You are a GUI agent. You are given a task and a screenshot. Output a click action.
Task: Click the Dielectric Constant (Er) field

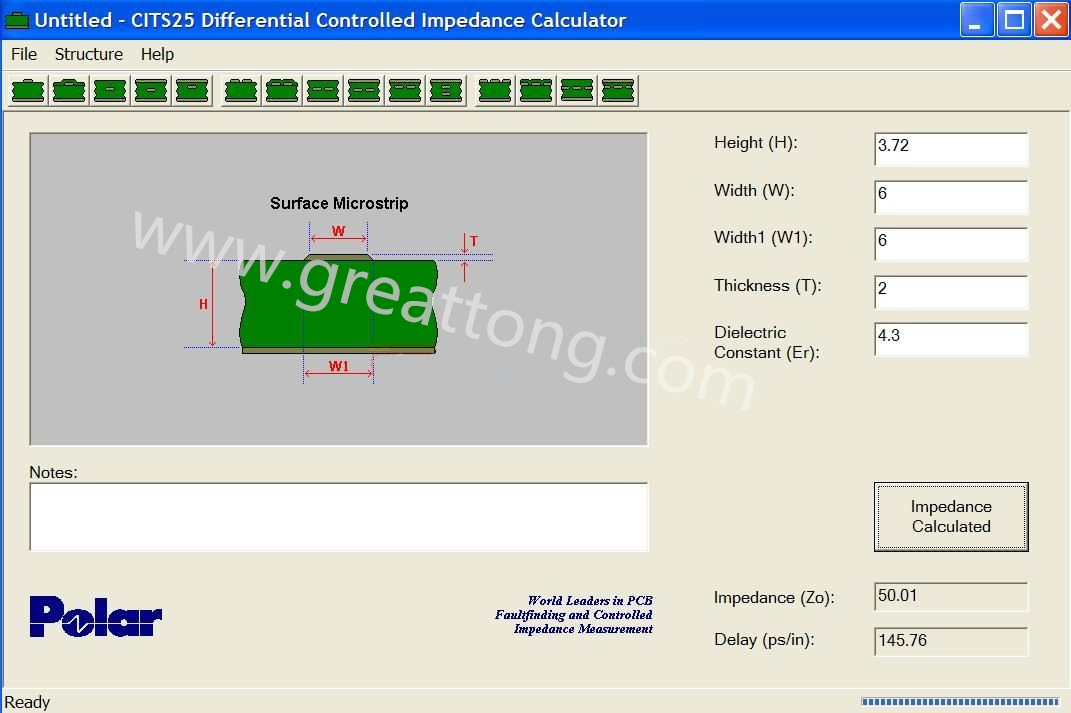coord(950,338)
